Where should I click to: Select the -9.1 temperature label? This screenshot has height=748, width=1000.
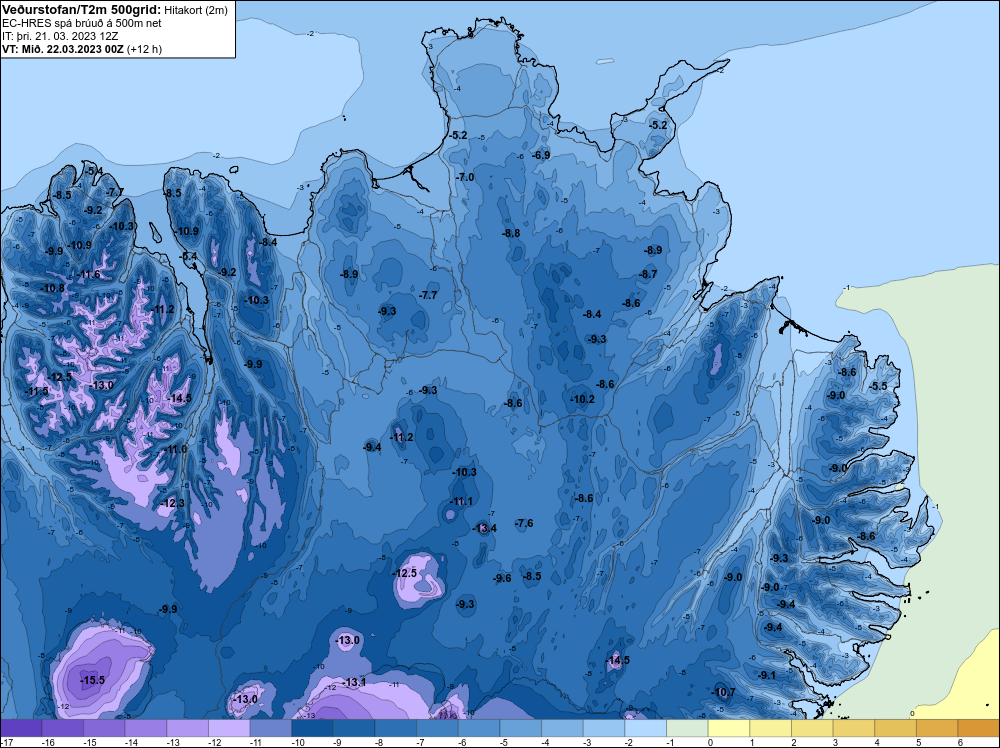[x=767, y=675]
